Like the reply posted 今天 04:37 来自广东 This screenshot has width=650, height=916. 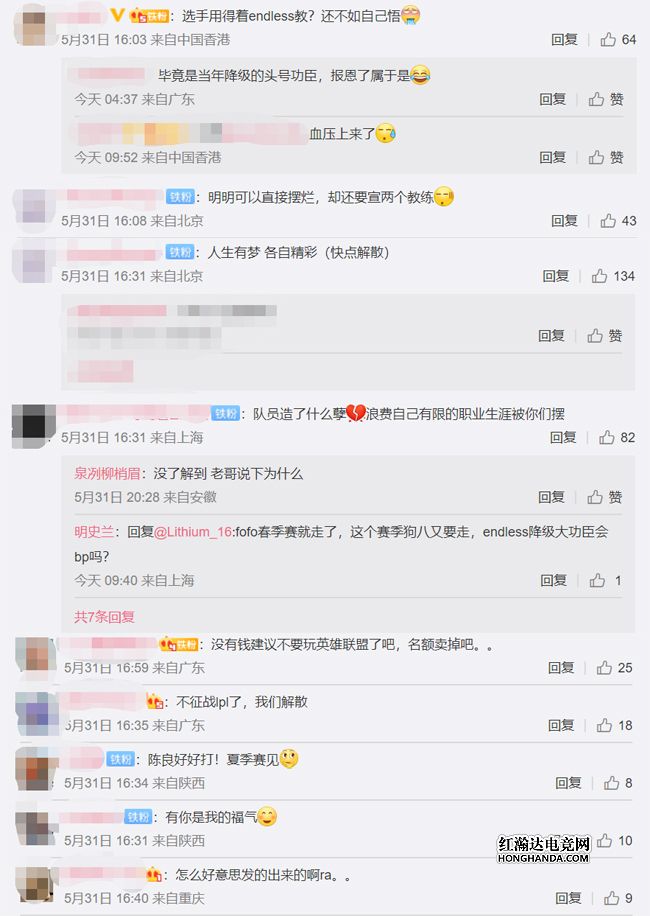(606, 99)
